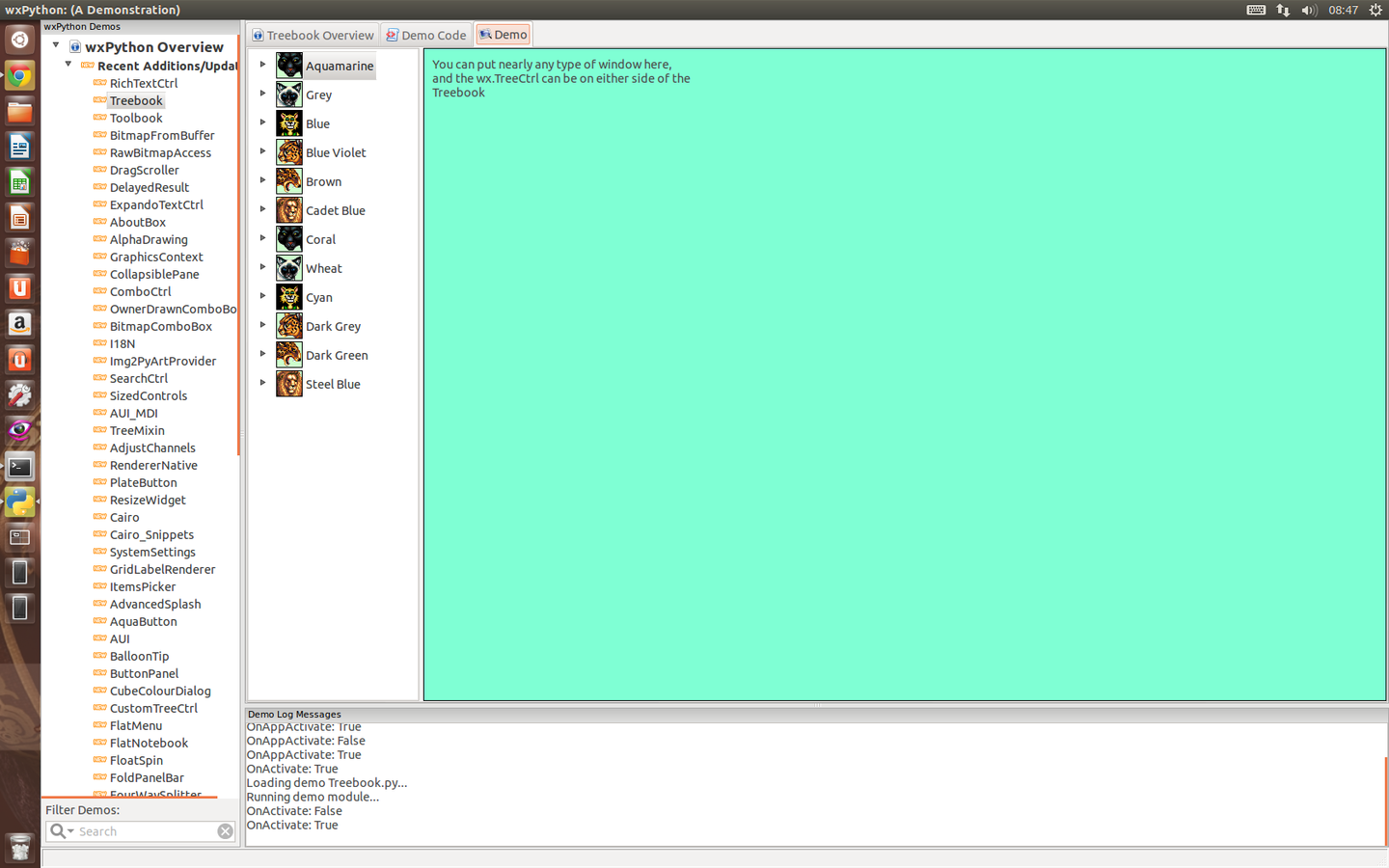Expand the Blue Violet tree node
1389x868 pixels.
tap(262, 151)
